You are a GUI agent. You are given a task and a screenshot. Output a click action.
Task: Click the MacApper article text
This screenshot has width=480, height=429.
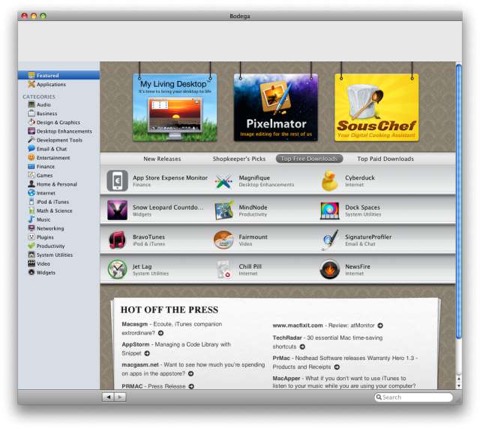tap(344, 382)
